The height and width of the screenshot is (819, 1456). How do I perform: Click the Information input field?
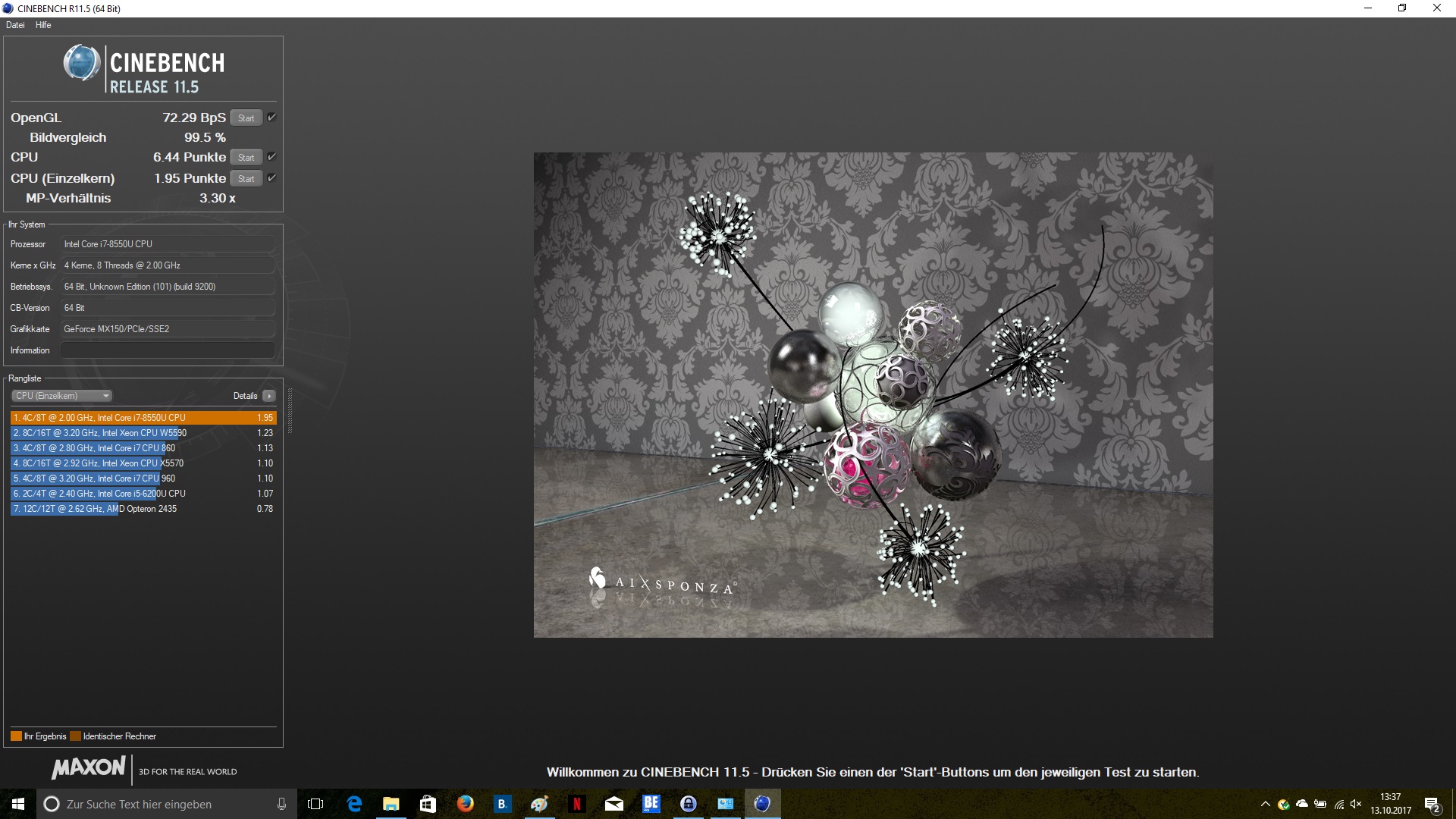(x=168, y=350)
